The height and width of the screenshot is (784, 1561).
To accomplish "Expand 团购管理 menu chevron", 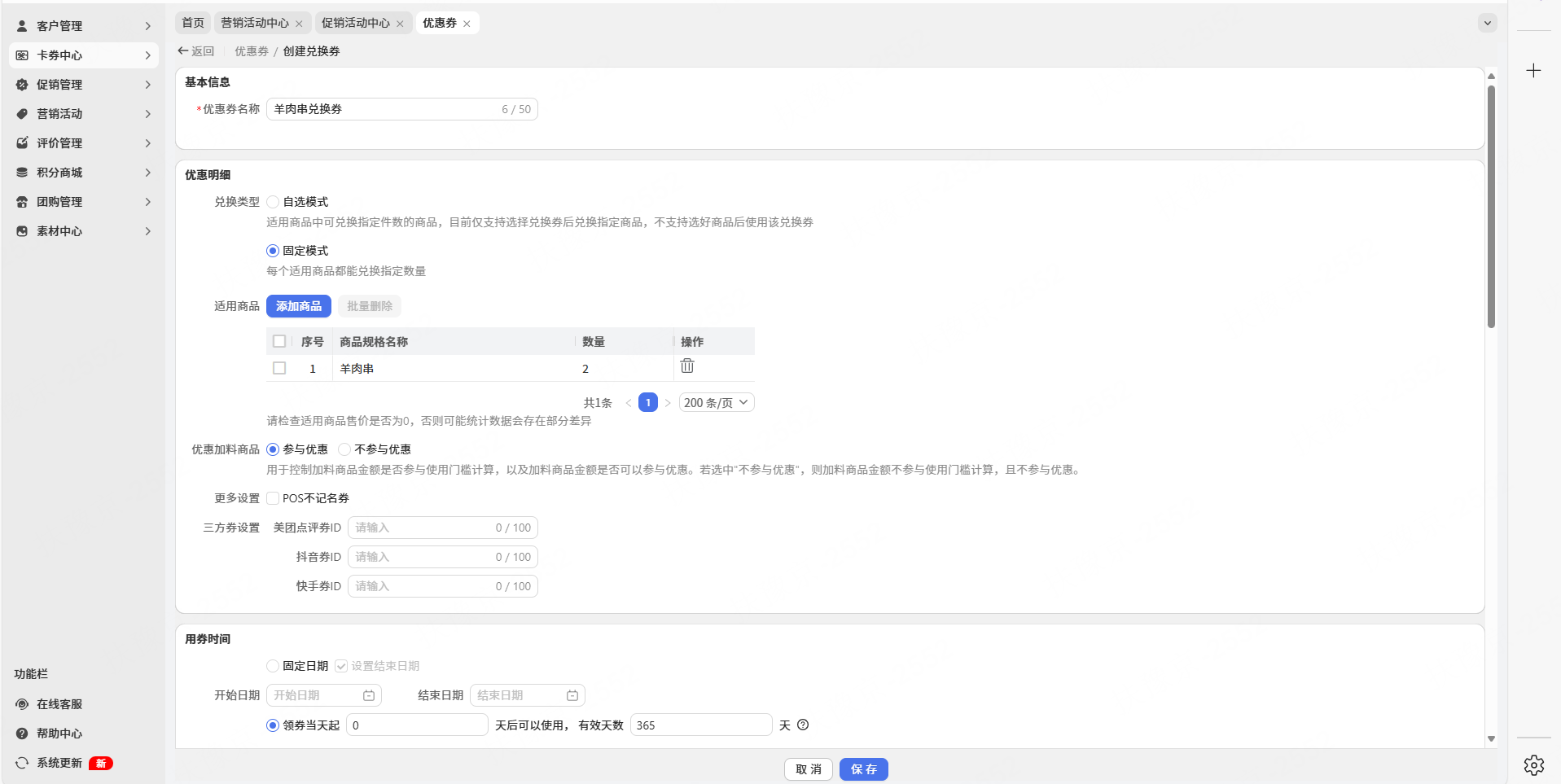I will pos(147,202).
